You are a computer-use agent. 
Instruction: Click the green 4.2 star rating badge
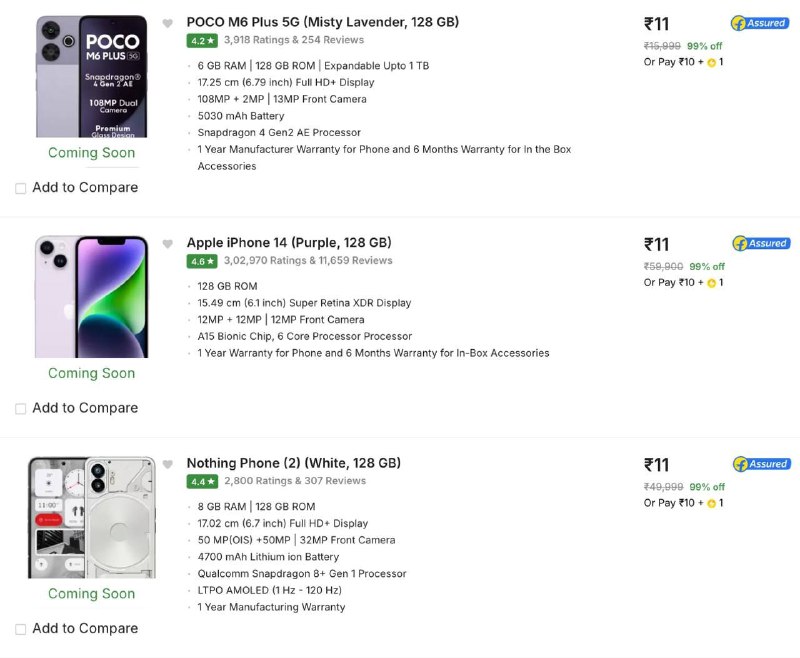click(201, 41)
